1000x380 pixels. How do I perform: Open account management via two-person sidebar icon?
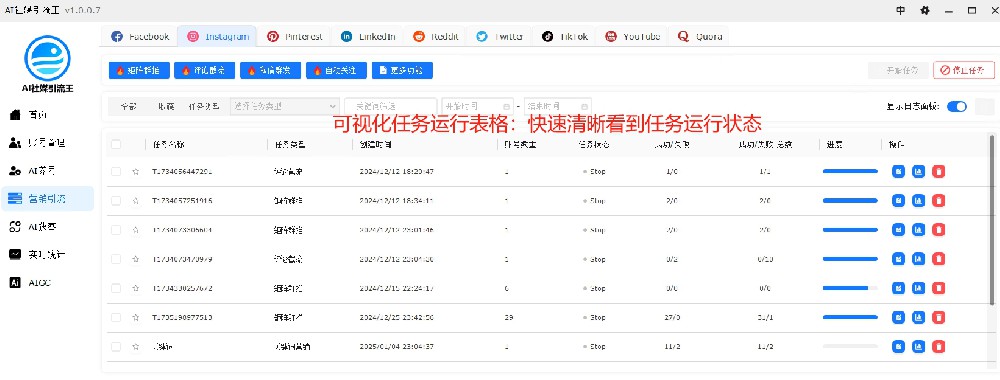[15, 143]
